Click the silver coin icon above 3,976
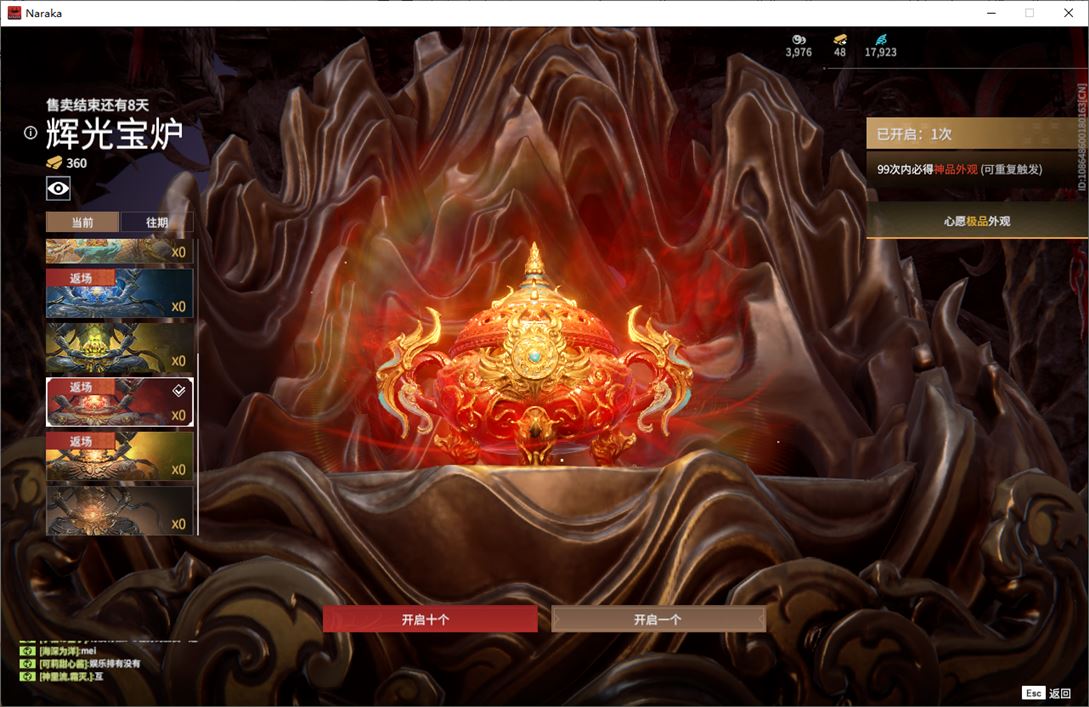Screen dimensions: 1089x707 point(799,40)
